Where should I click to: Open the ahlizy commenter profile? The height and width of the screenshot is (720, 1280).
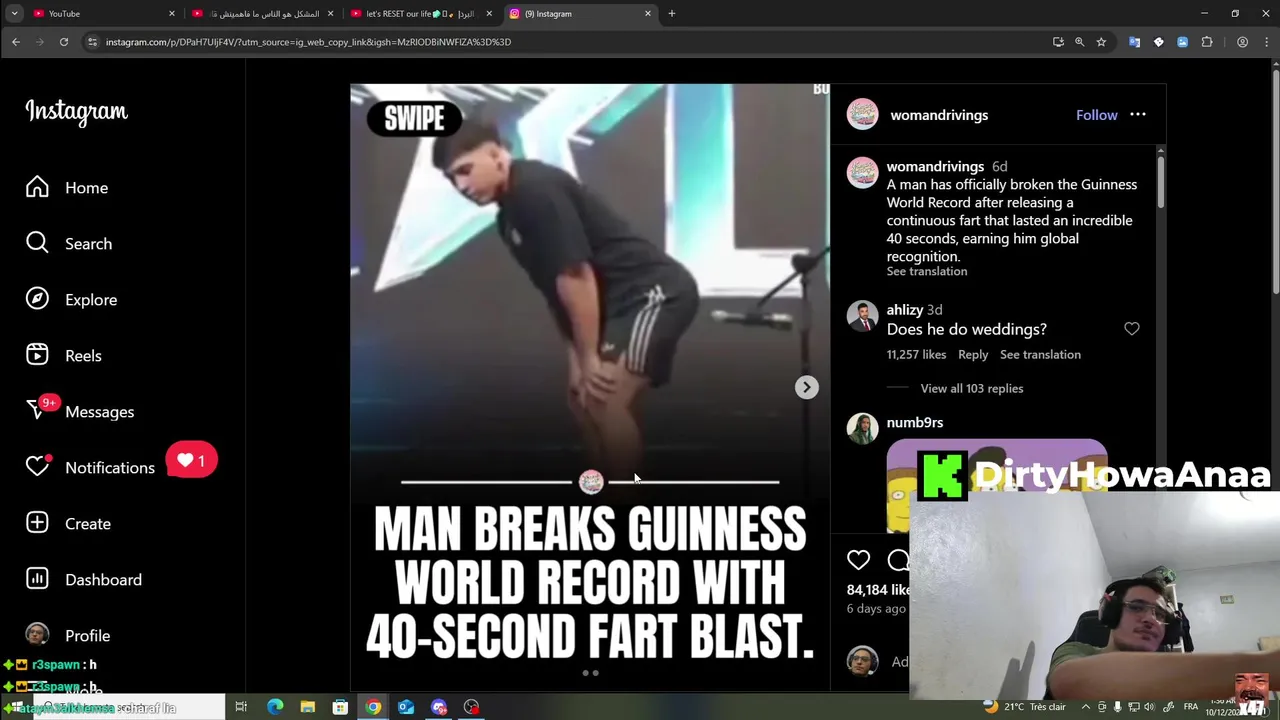(x=904, y=310)
